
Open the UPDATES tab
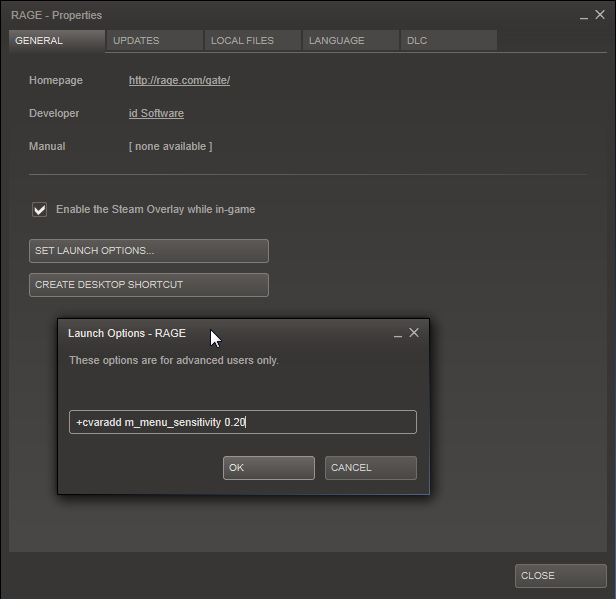155,40
